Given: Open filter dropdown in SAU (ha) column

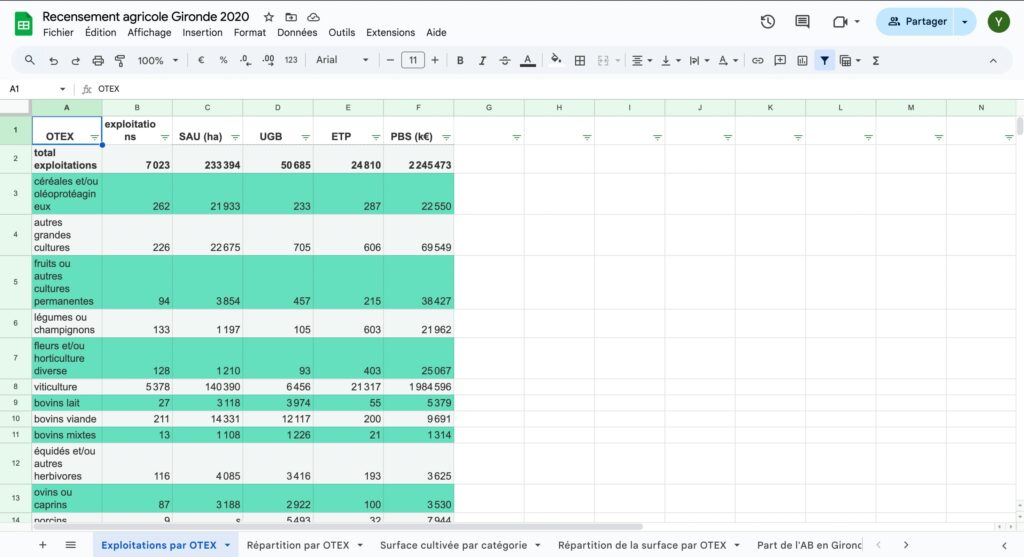Looking at the screenshot, I should click(235, 137).
